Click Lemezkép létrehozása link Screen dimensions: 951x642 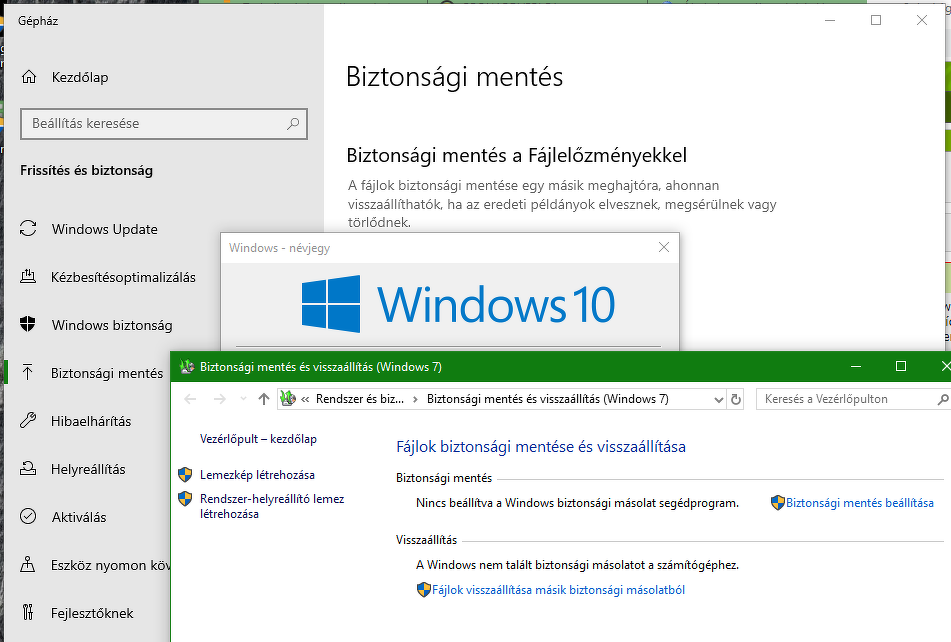click(x=257, y=475)
